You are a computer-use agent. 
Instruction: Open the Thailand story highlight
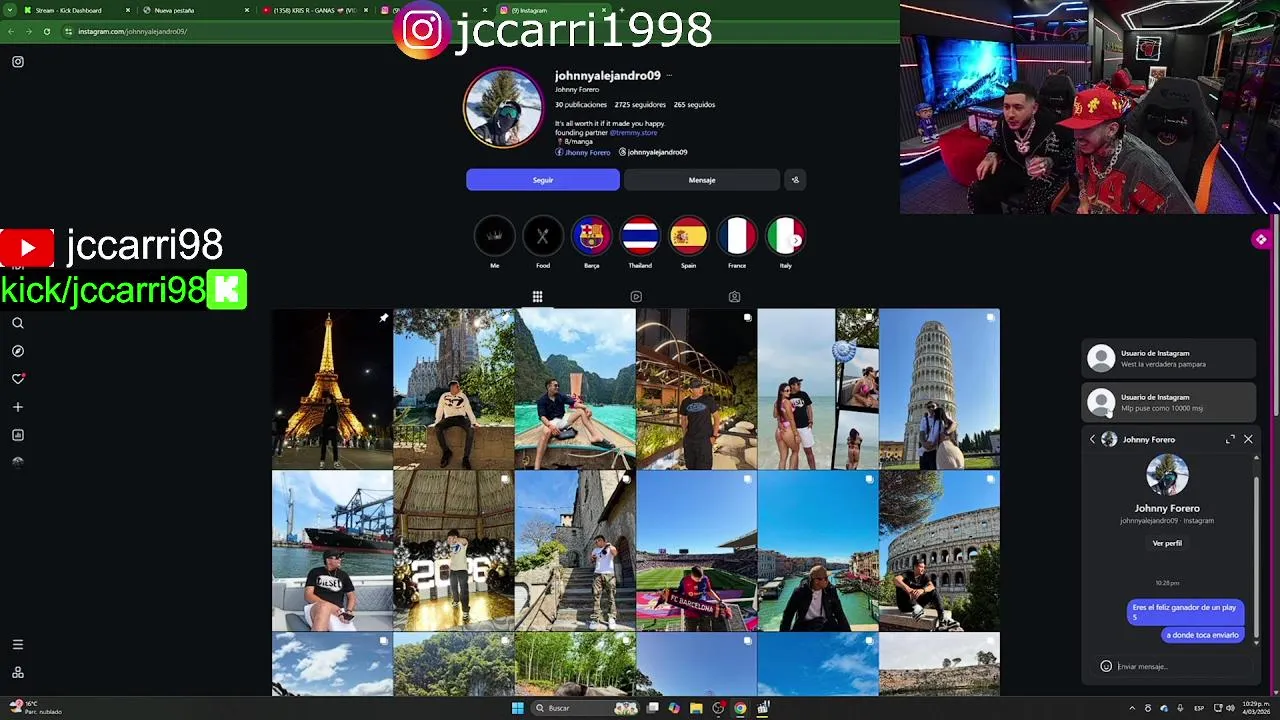(640, 236)
